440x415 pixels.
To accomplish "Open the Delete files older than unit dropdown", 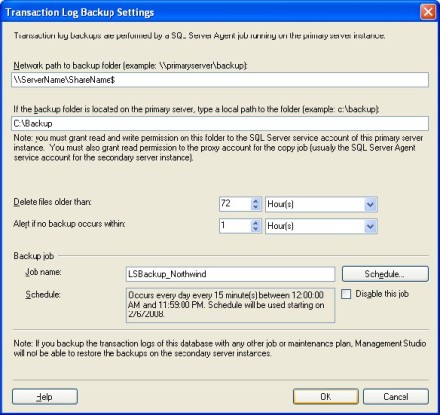I will coord(370,204).
